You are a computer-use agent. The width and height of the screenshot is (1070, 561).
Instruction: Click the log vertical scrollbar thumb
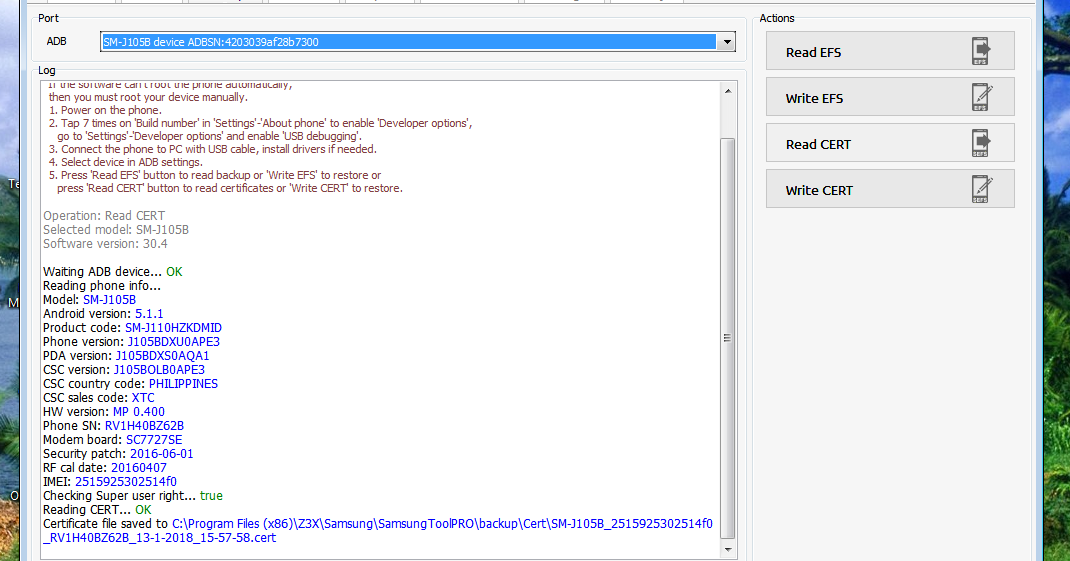click(727, 338)
